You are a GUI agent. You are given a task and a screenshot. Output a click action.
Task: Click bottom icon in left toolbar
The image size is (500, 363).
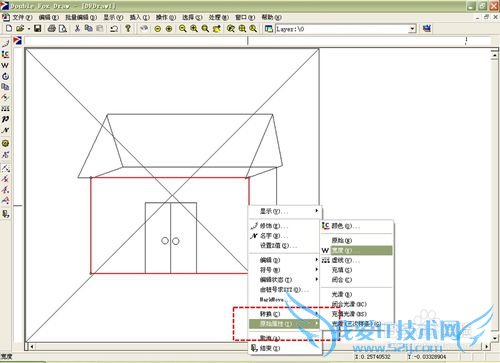[5, 214]
